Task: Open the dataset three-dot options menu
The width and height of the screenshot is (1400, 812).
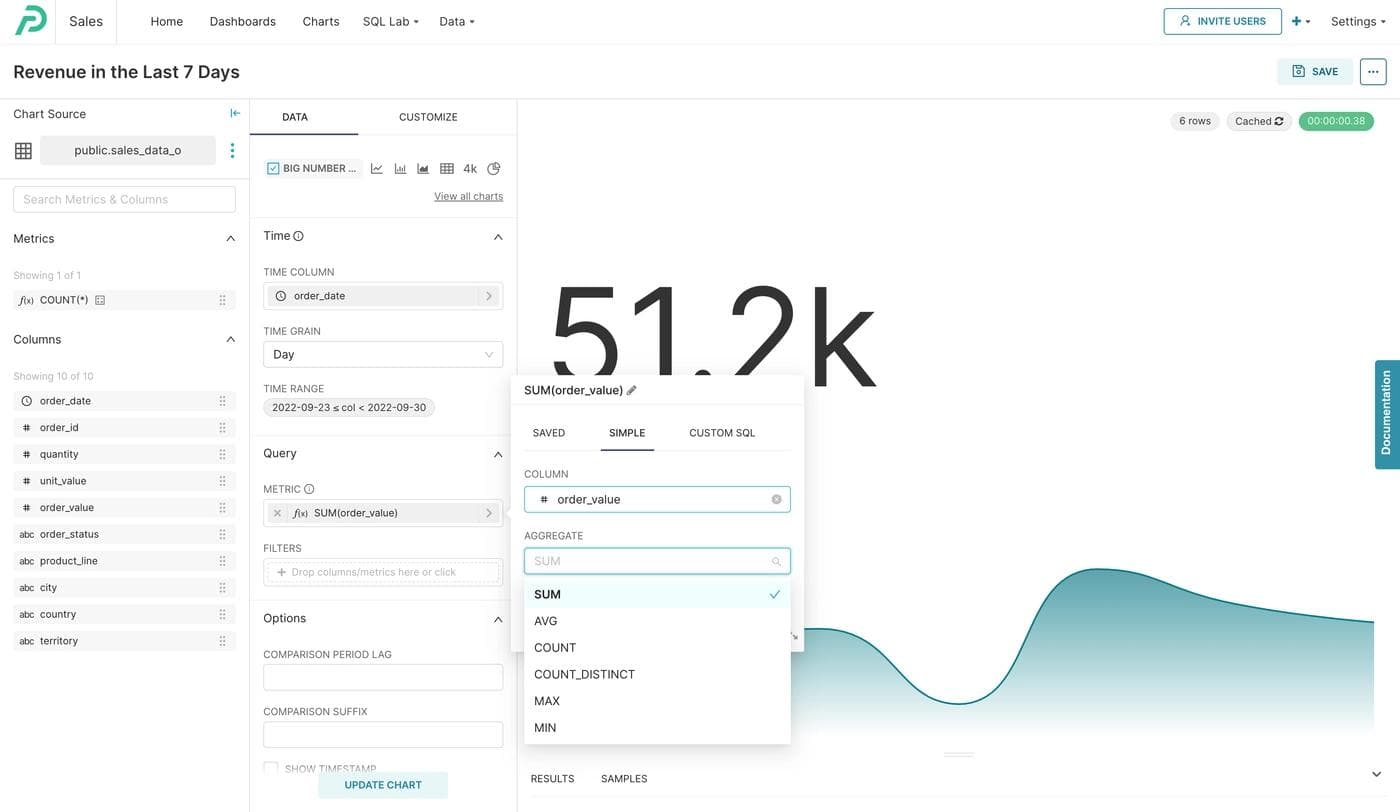Action: tap(232, 150)
